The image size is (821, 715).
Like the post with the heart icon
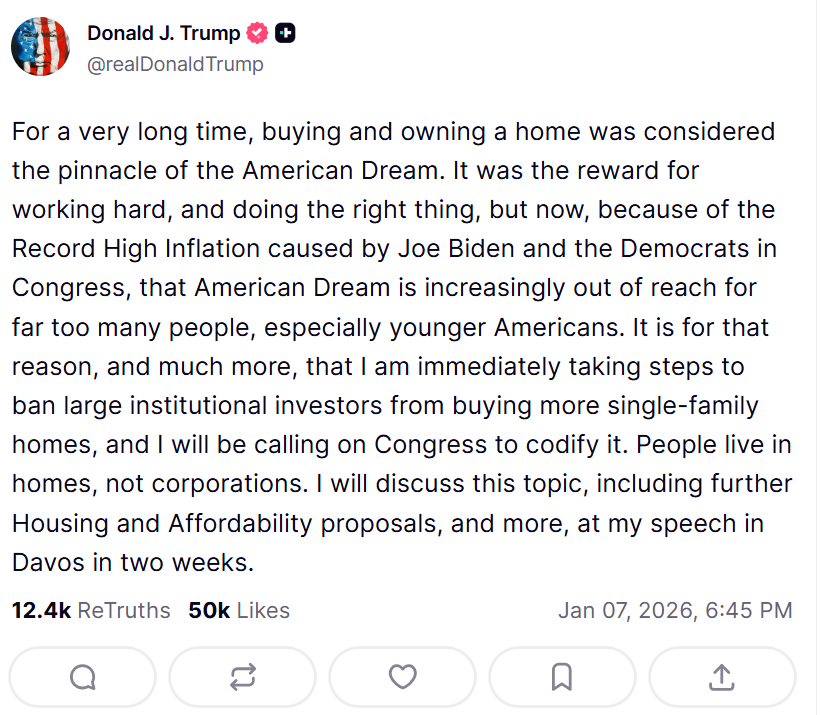pos(402,677)
